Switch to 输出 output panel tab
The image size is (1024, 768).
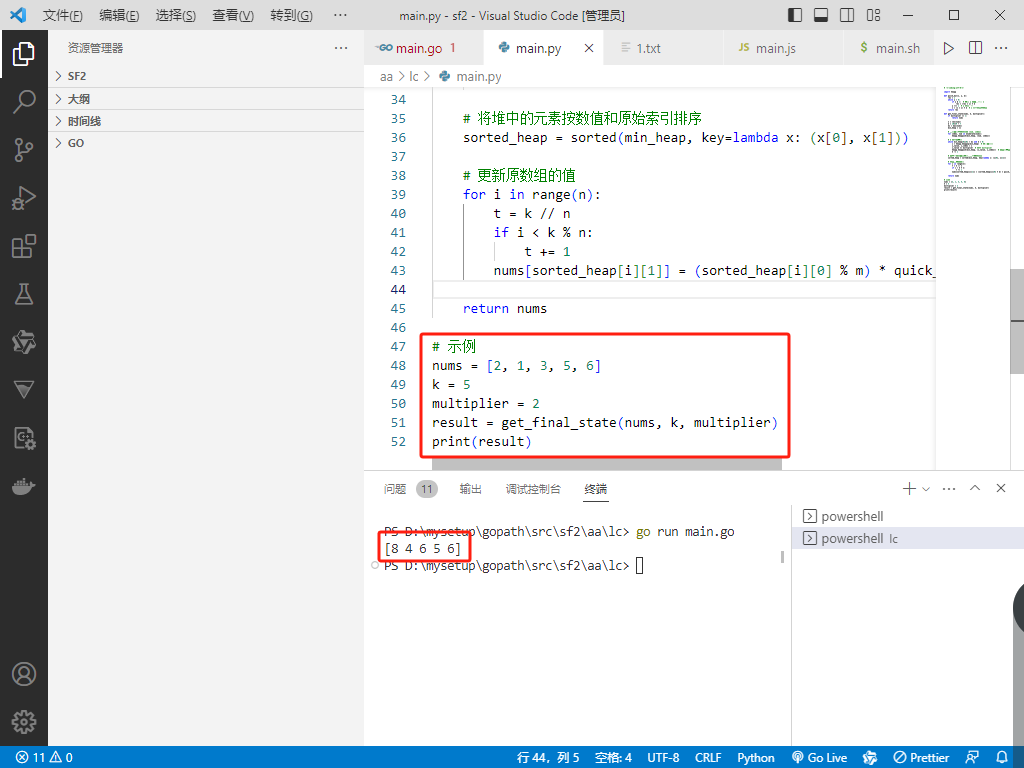pos(470,489)
